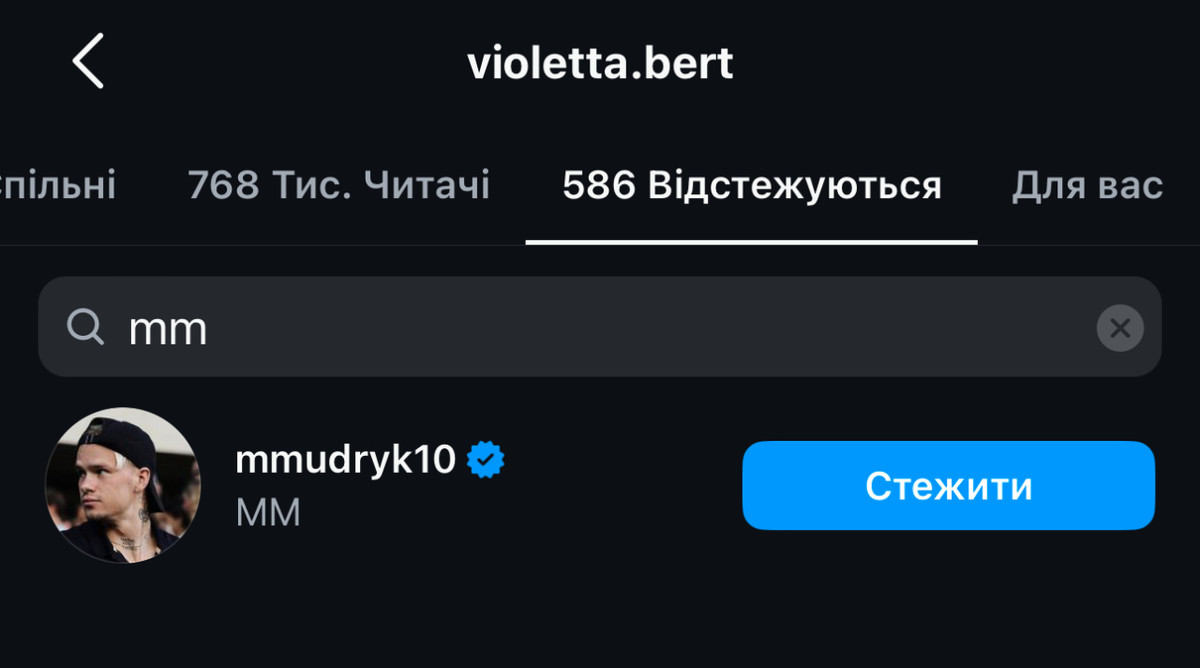Switch to the «768 Тис. Читачі» tab

coord(338,185)
